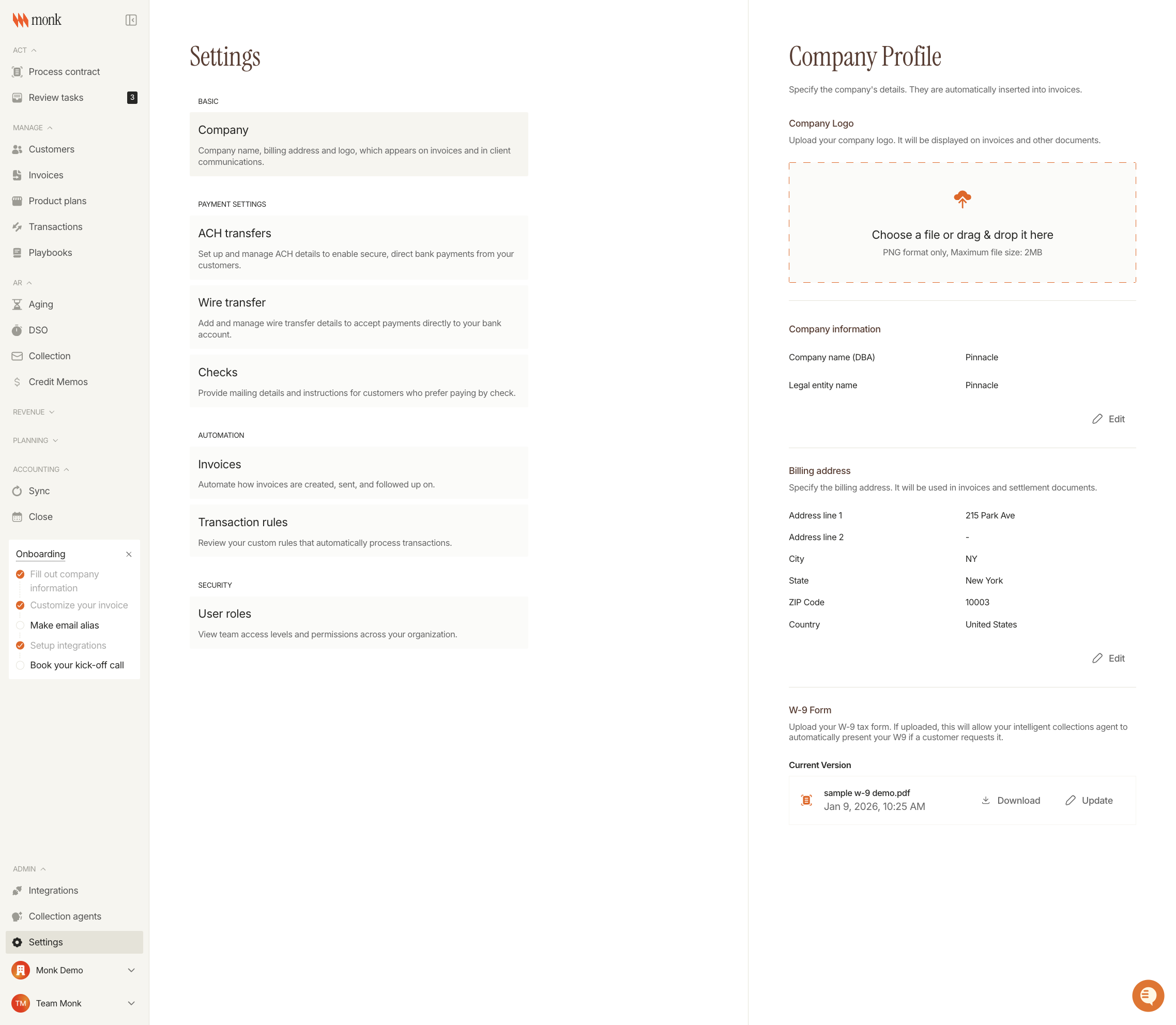Check the Make email alias onboarding step
Image resolution: width=1176 pixels, height=1025 pixels.
21,625
